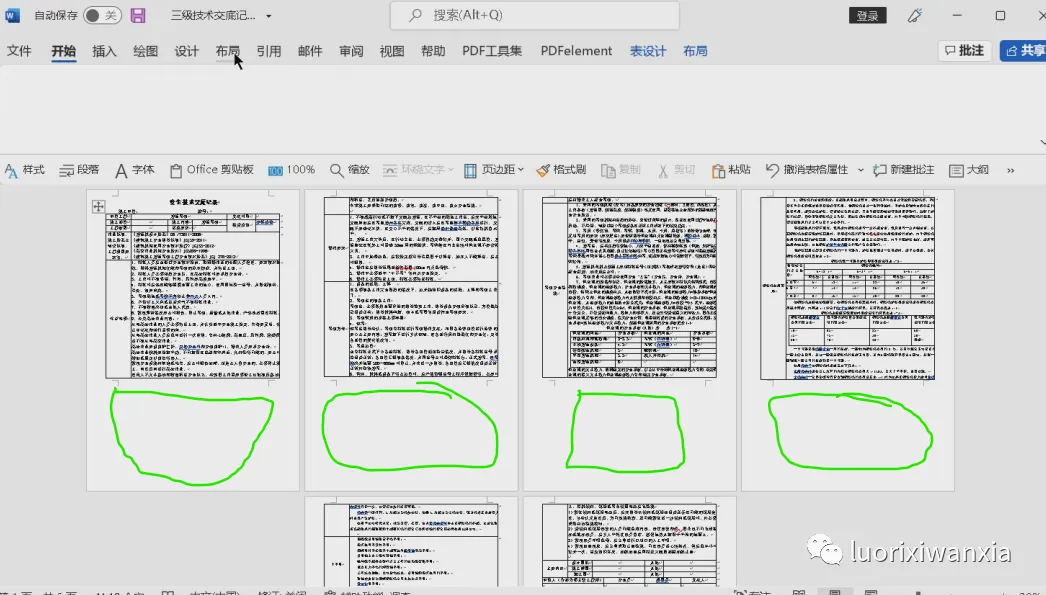Open the 字体 font settings
This screenshot has height=595, width=1046.
134,170
